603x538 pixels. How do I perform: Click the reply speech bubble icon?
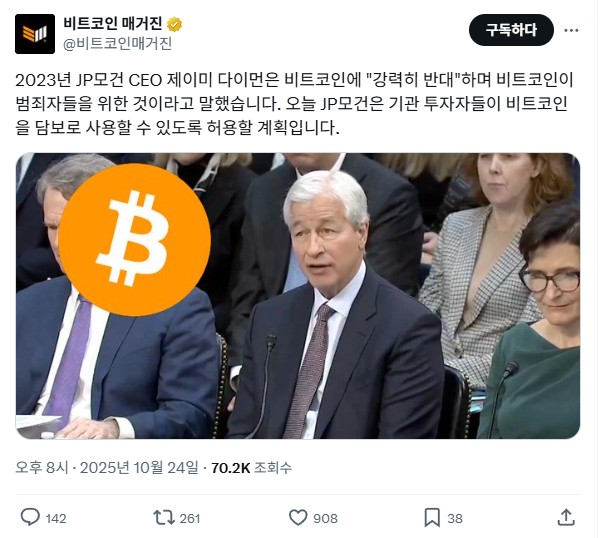point(30,518)
